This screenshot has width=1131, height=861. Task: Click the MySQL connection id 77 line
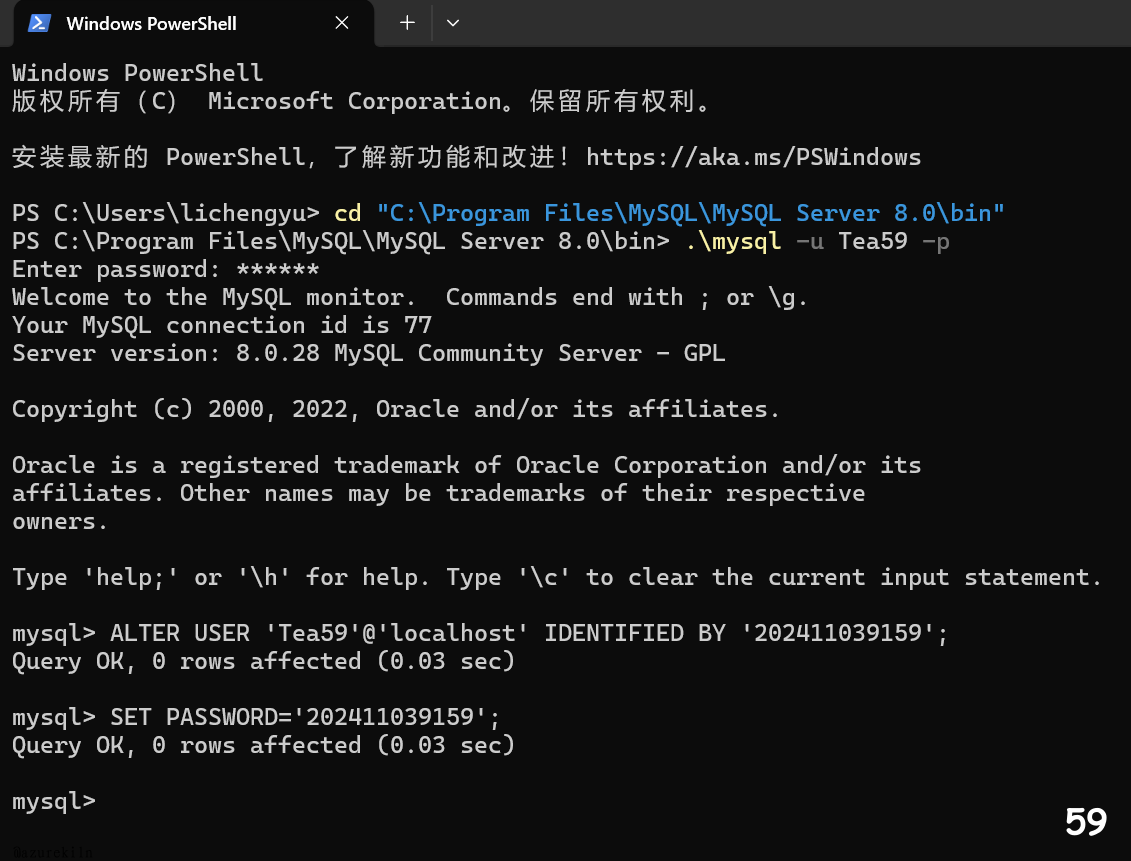coord(222,325)
